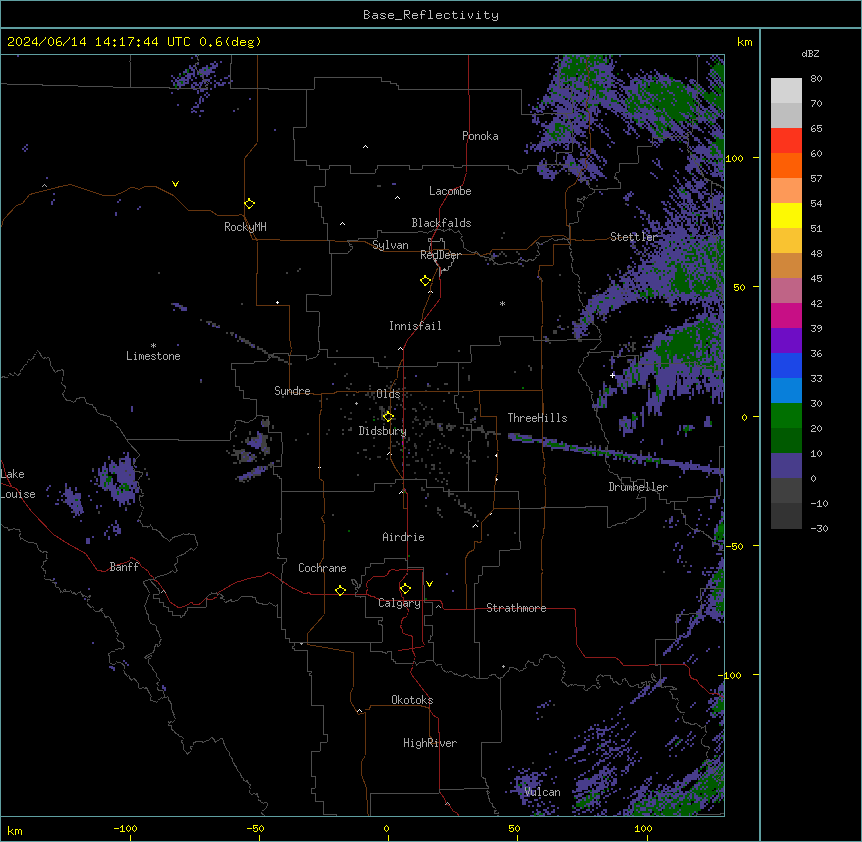Pick the magenta 42 dBZ legend color
Viewport: 862px width, 842px height.
click(x=786, y=315)
